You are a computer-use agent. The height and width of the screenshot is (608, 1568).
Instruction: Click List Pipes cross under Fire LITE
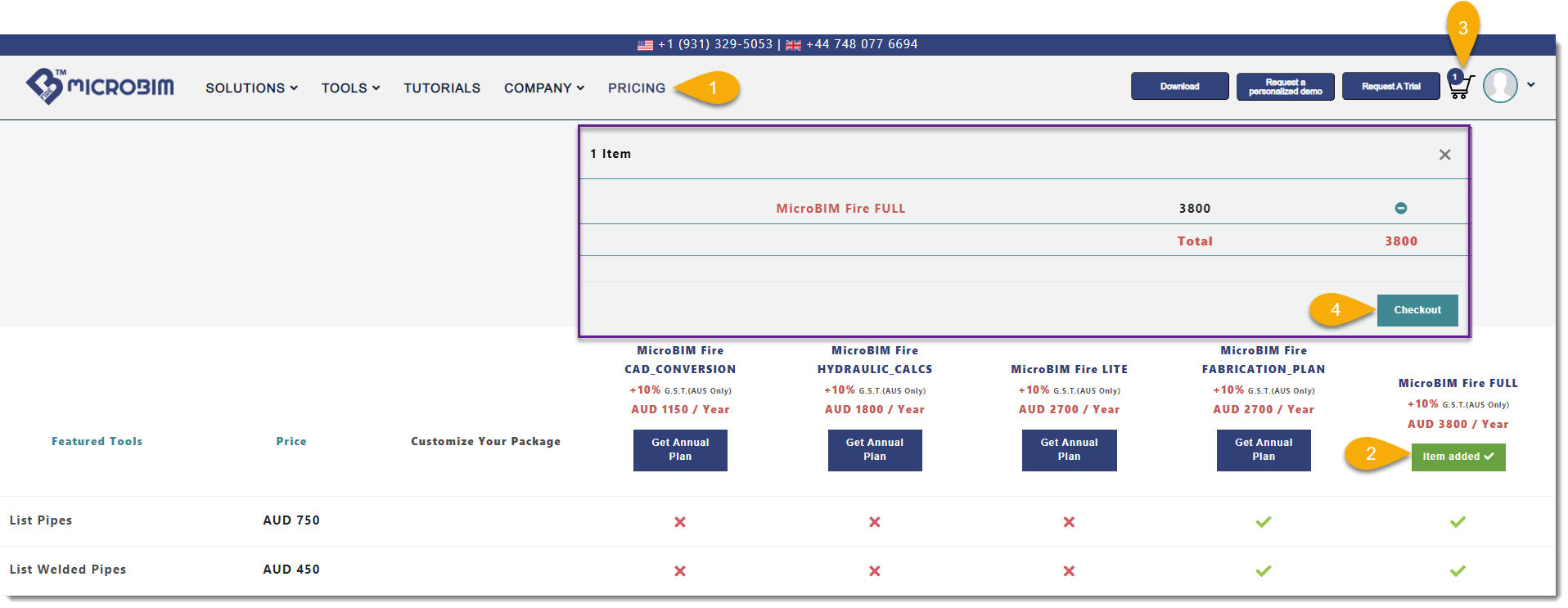point(1069,522)
